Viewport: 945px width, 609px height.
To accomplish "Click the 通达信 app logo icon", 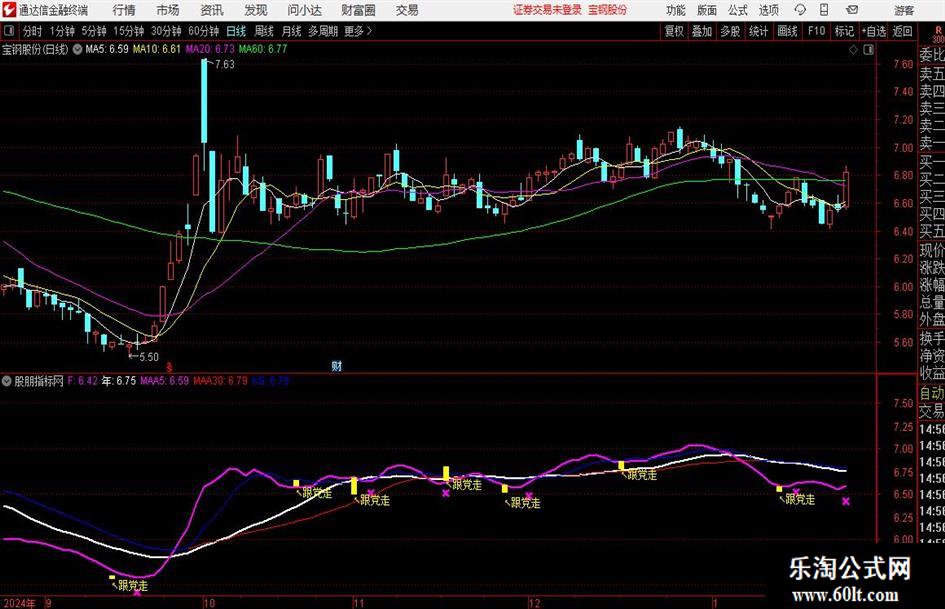I will [x=8, y=10].
